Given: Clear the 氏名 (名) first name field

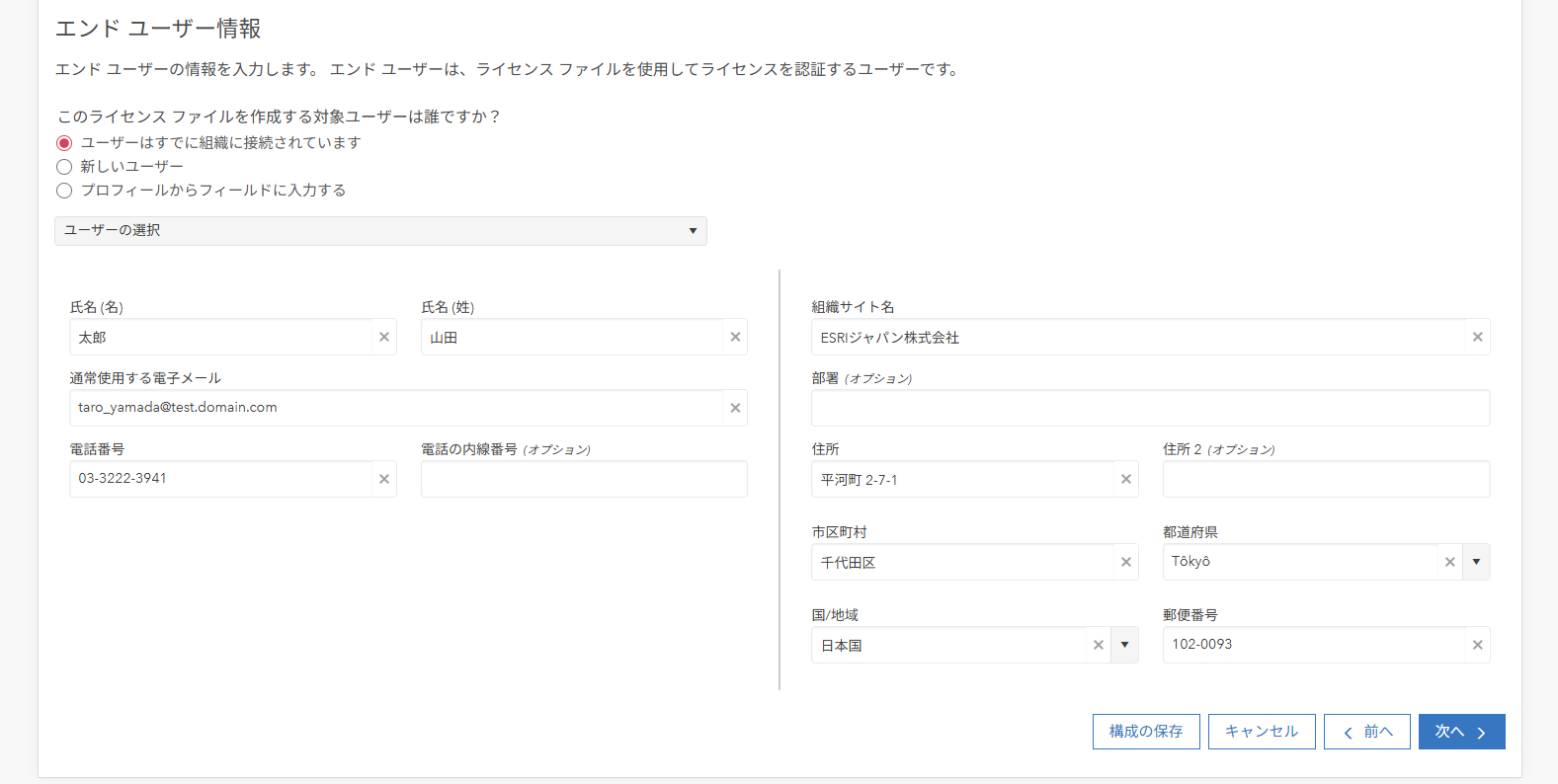Looking at the screenshot, I should coord(384,337).
